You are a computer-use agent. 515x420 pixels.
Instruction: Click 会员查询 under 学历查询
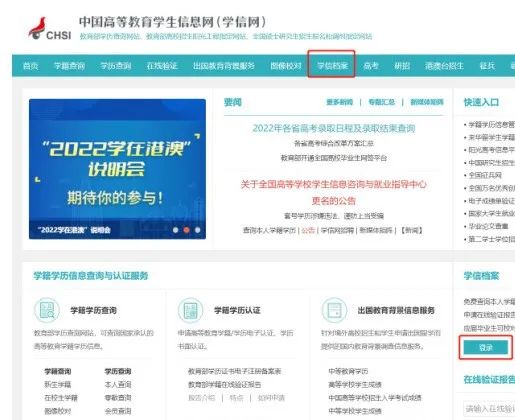118,411
